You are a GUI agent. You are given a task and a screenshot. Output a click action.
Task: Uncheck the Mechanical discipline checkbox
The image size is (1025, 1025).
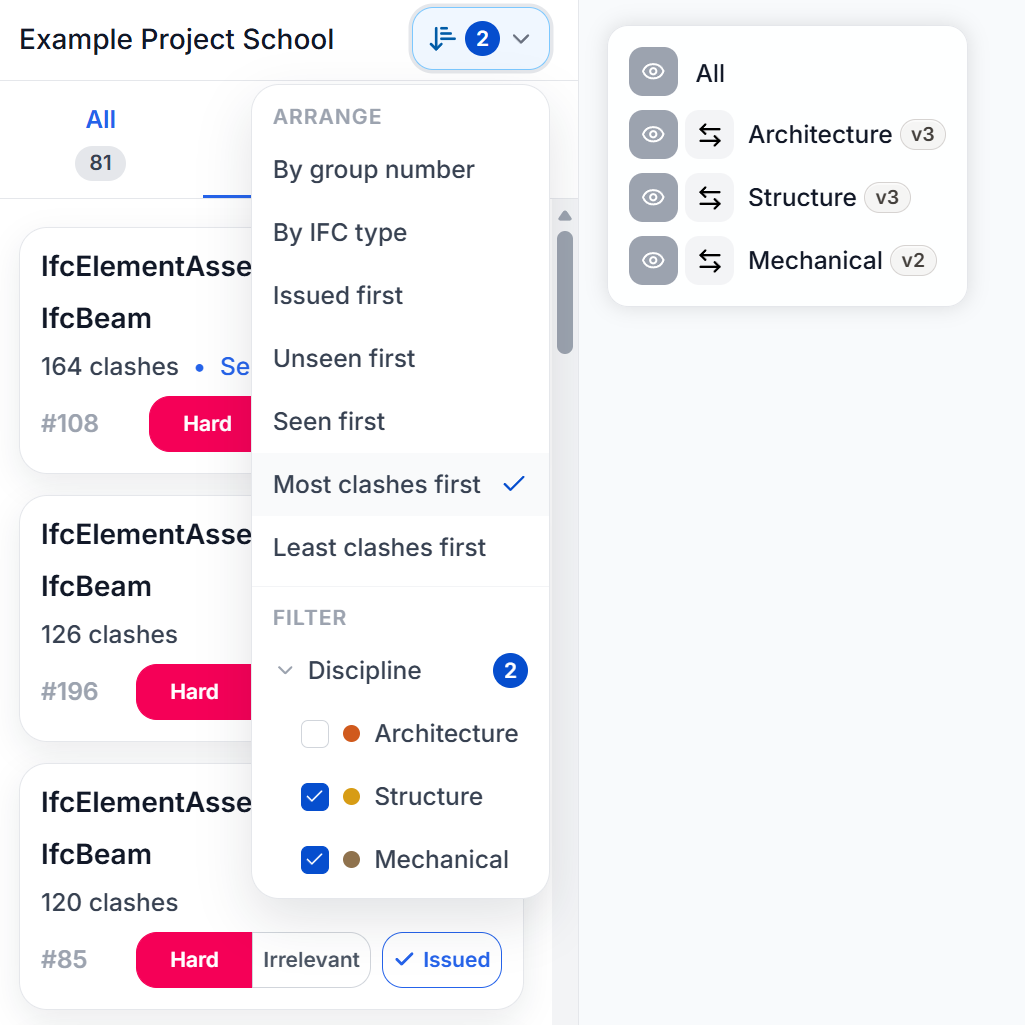tap(315, 860)
